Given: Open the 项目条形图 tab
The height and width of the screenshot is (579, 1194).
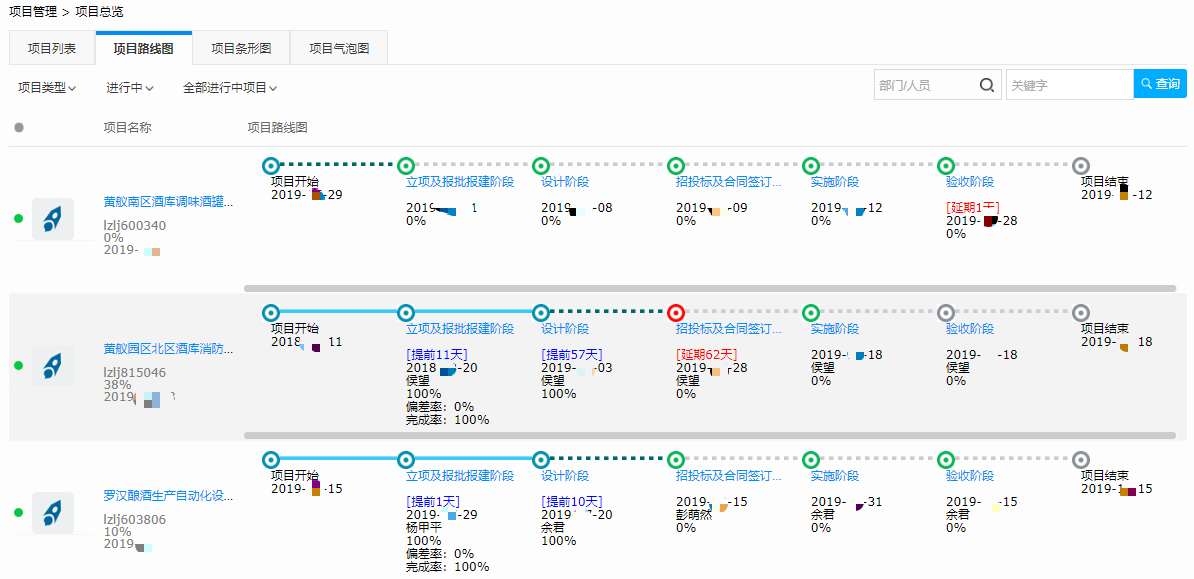Looking at the screenshot, I should [241, 48].
